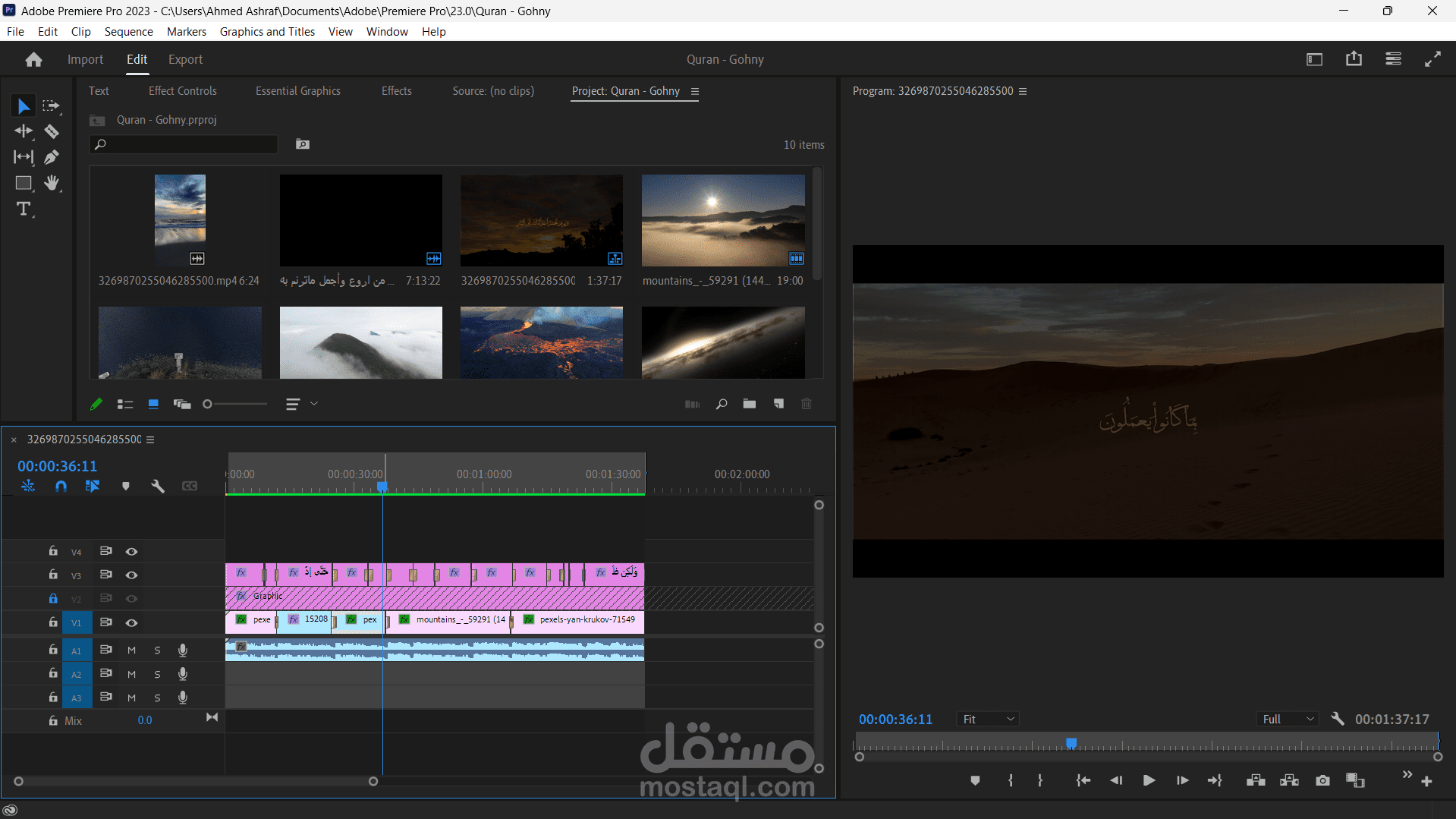Select the Hand tool
Image resolution: width=1456 pixels, height=819 pixels.
(52, 183)
